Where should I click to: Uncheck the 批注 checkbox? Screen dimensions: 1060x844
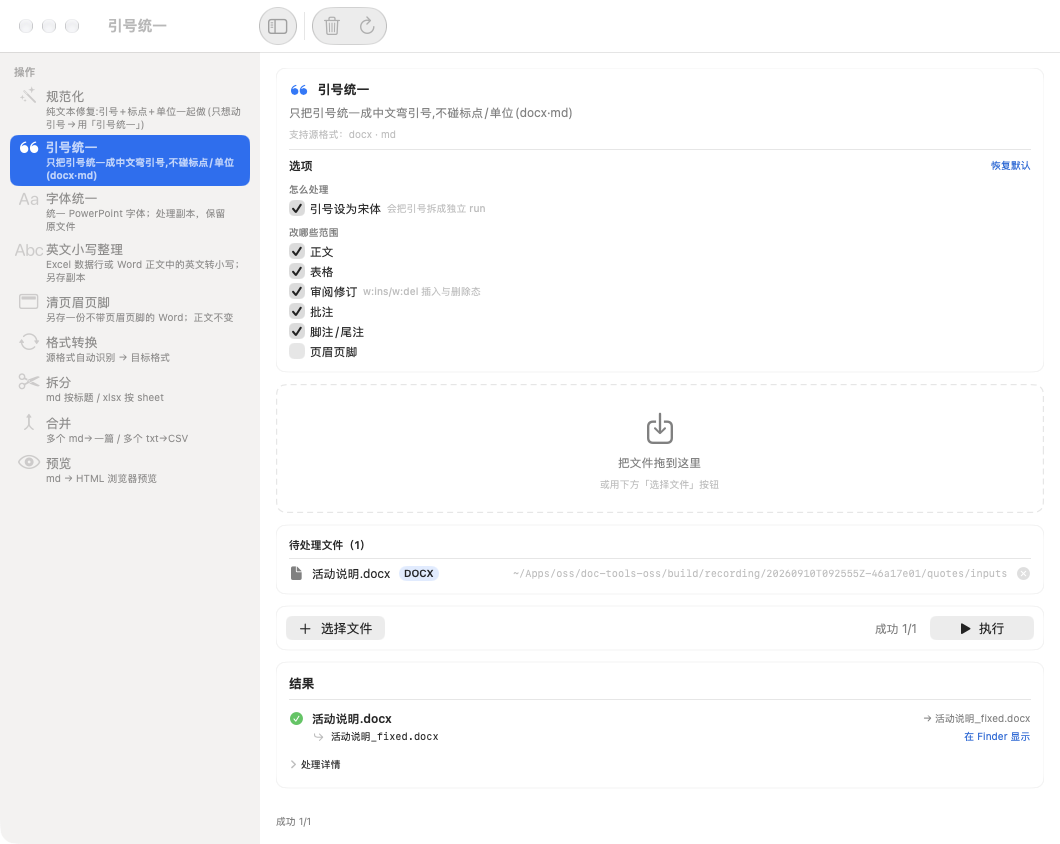coord(297,311)
